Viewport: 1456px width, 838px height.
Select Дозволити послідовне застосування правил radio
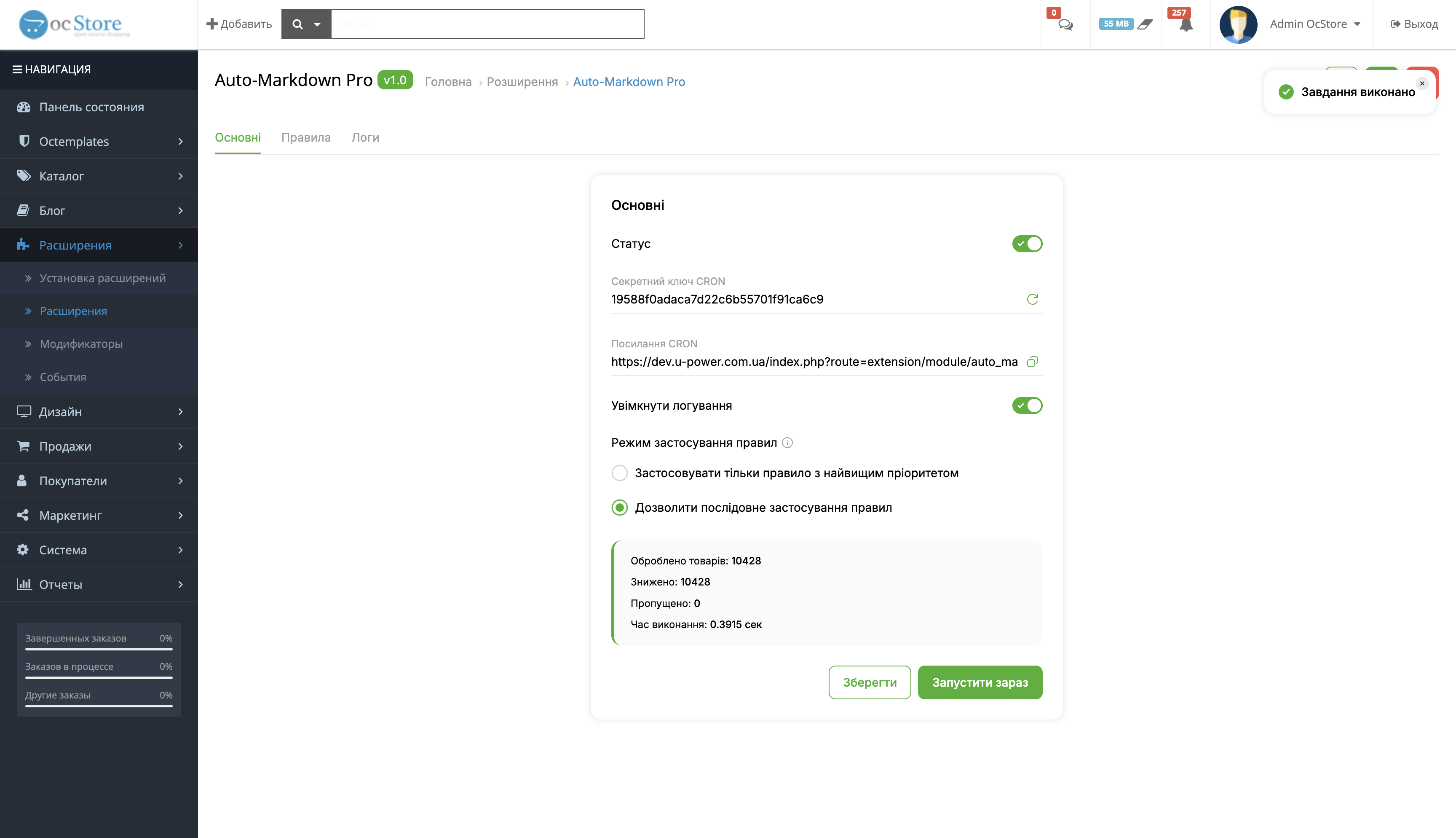619,508
